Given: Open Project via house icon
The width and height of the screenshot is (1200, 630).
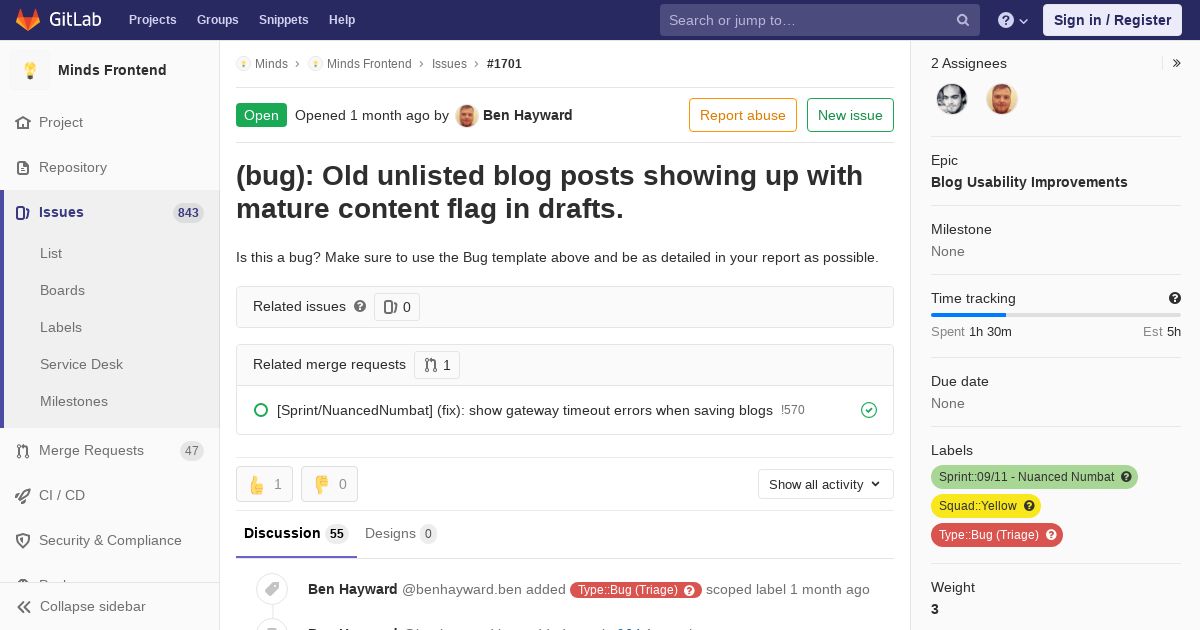Looking at the screenshot, I should point(23,123).
